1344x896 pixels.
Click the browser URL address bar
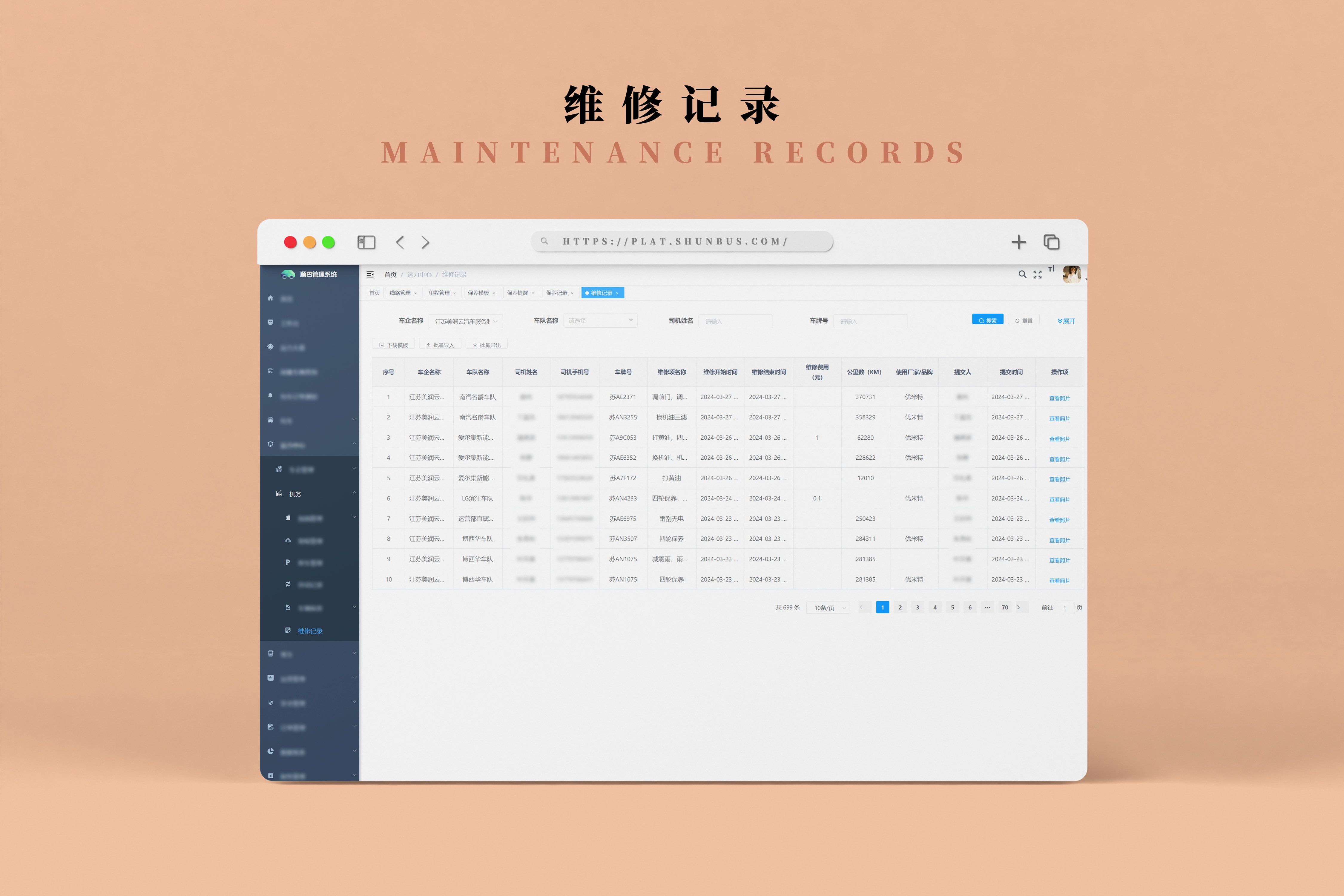682,241
